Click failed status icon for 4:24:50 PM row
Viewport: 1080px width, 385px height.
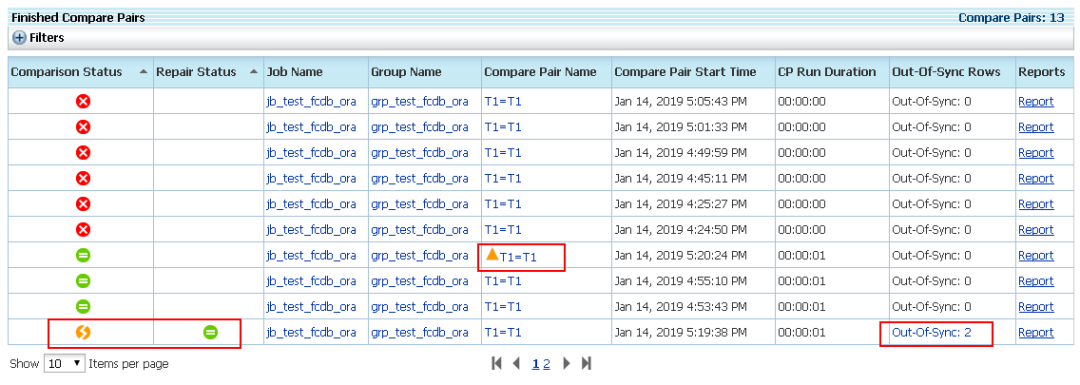83,229
